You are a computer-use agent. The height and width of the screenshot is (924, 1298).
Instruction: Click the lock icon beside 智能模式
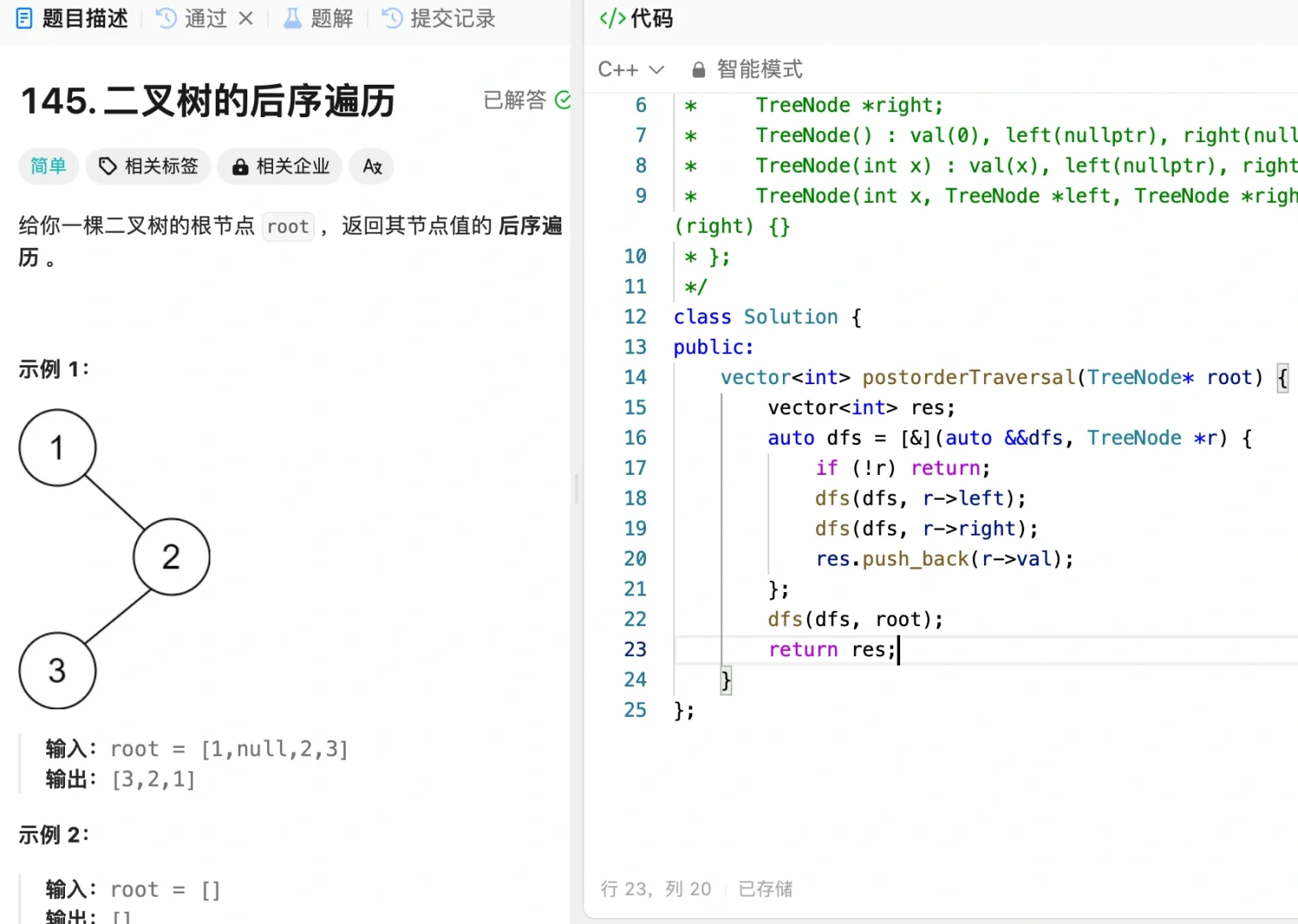(698, 70)
